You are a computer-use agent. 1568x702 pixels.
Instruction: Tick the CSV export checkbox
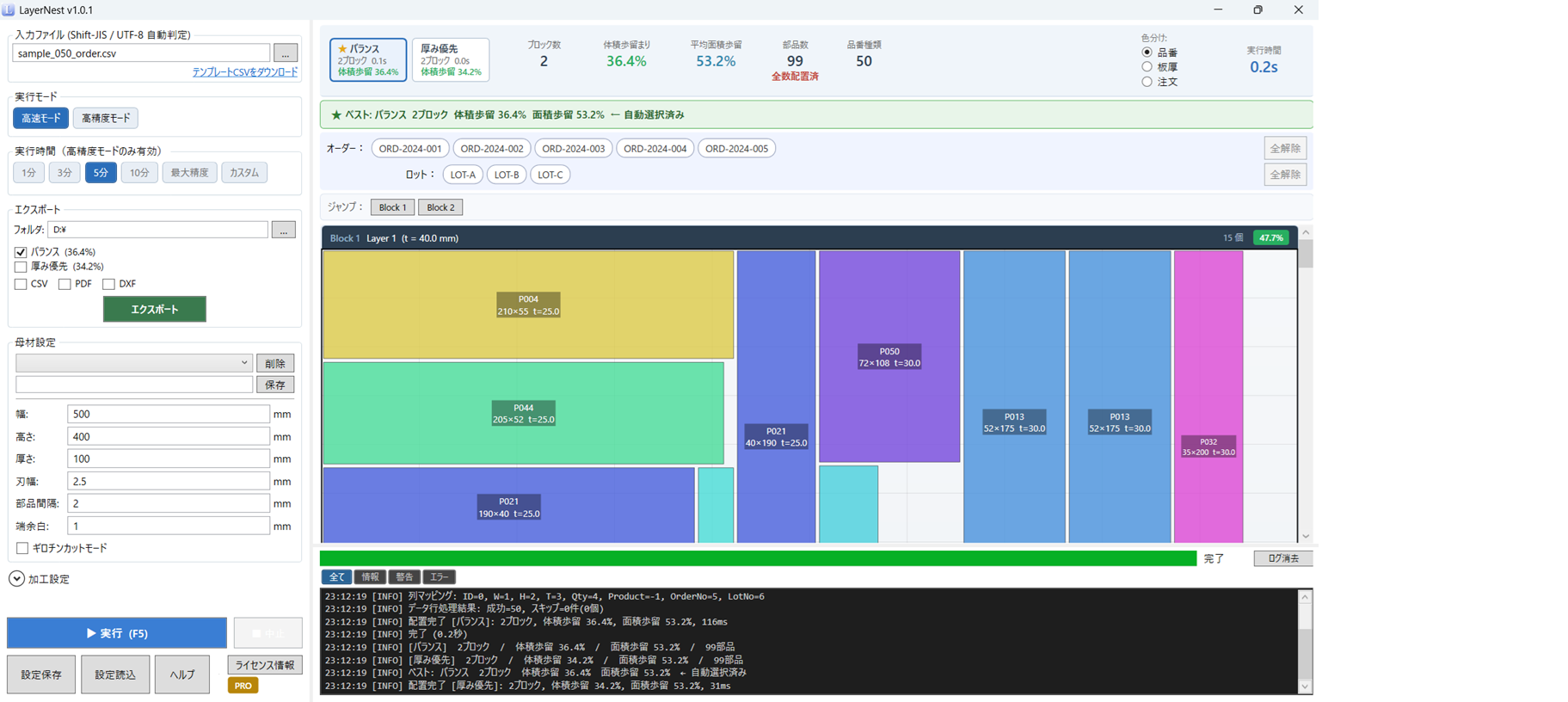tap(21, 284)
